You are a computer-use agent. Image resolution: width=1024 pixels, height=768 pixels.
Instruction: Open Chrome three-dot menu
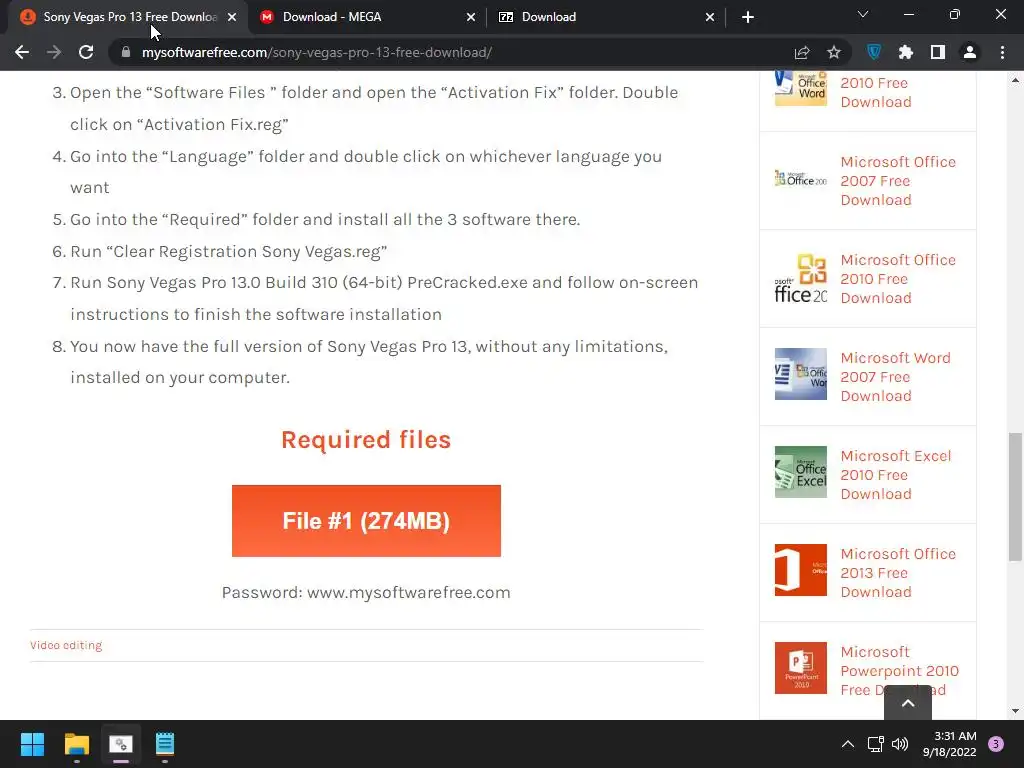click(1002, 52)
